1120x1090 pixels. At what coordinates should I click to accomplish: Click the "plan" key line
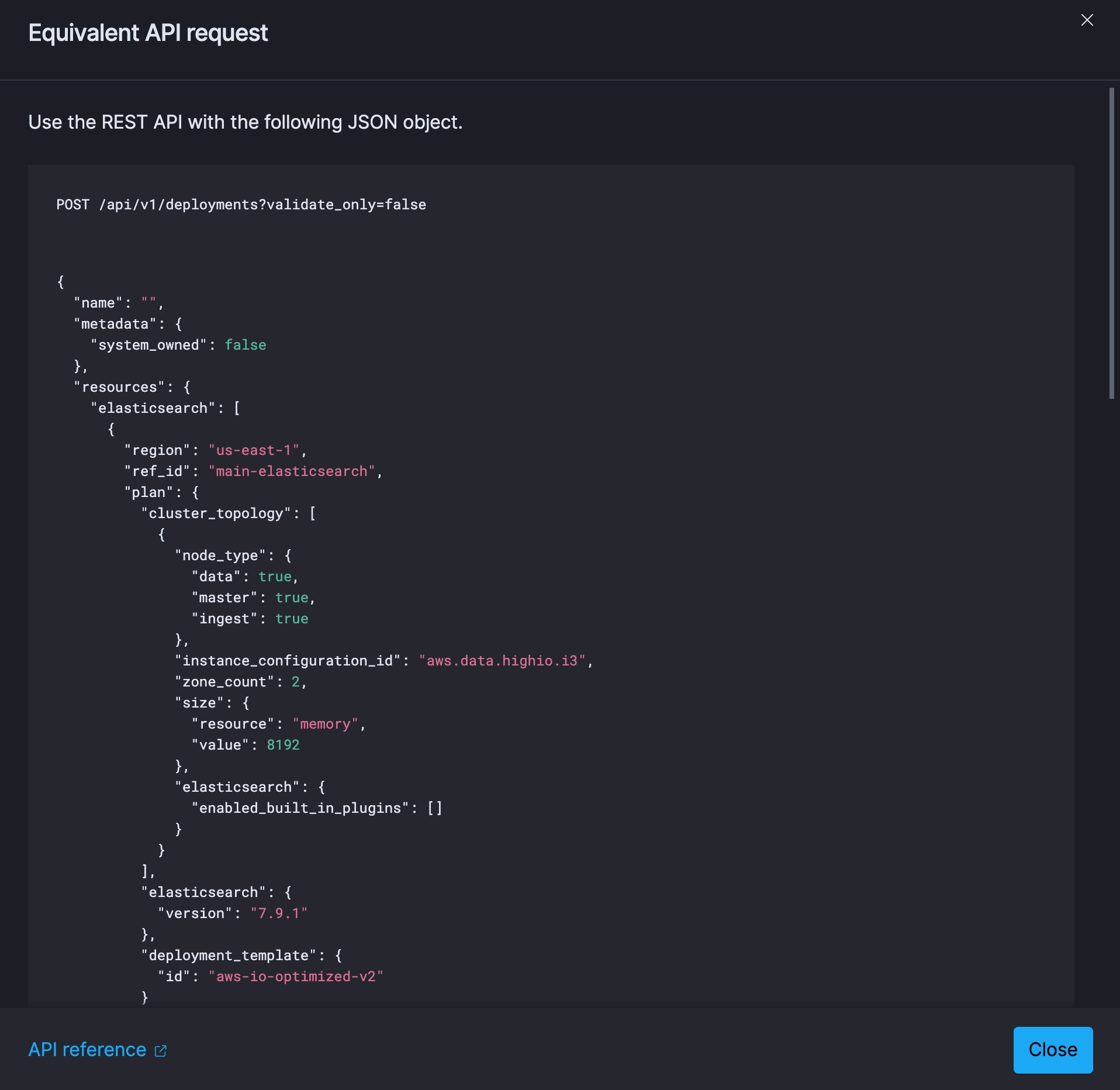(x=161, y=492)
